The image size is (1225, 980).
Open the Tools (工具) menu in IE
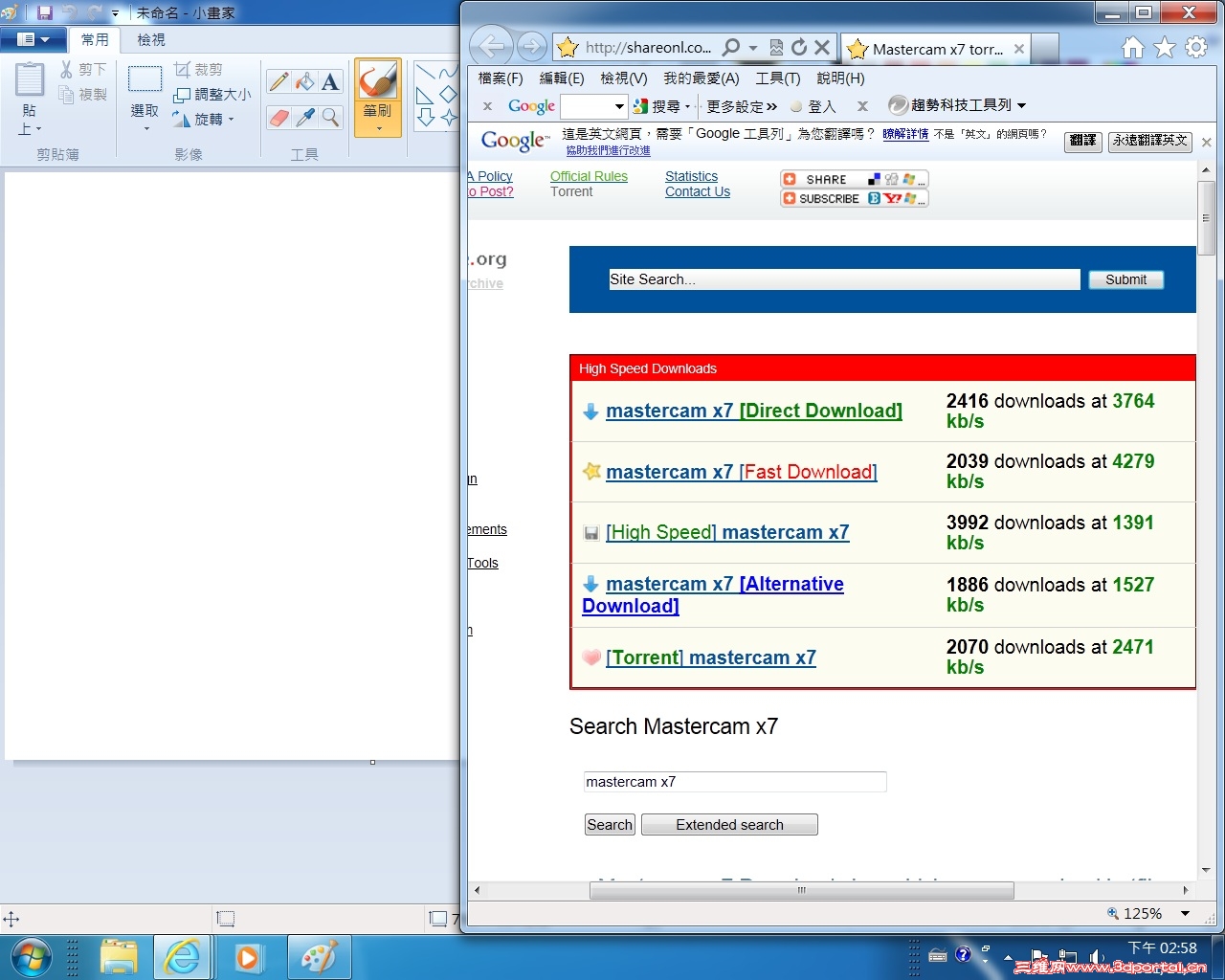pyautogui.click(x=778, y=78)
